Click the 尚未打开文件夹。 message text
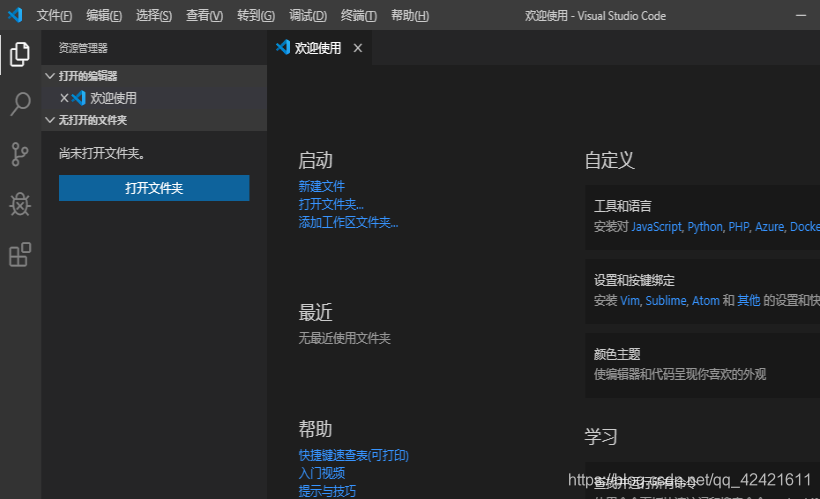820x499 pixels. click(102, 153)
